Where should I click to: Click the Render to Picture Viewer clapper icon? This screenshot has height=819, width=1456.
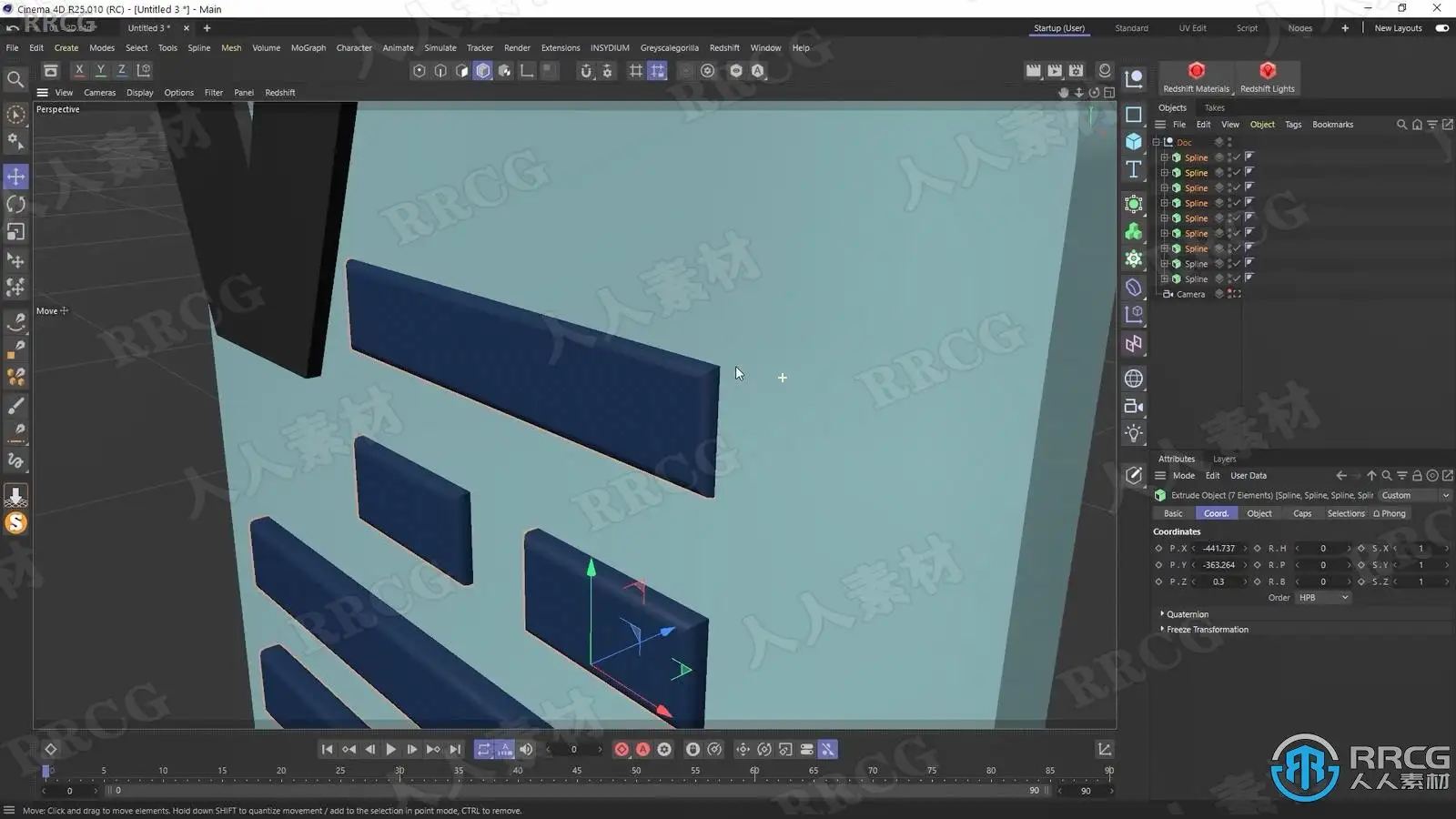tap(1055, 70)
